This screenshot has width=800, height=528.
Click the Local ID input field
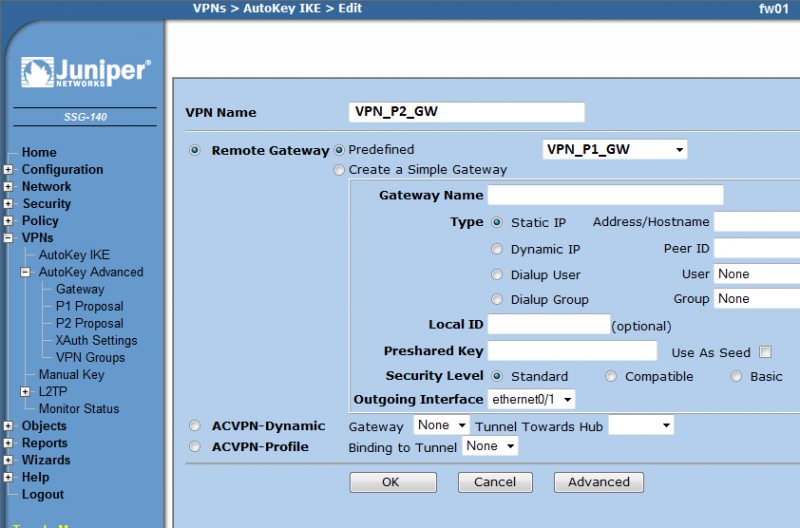tap(549, 324)
